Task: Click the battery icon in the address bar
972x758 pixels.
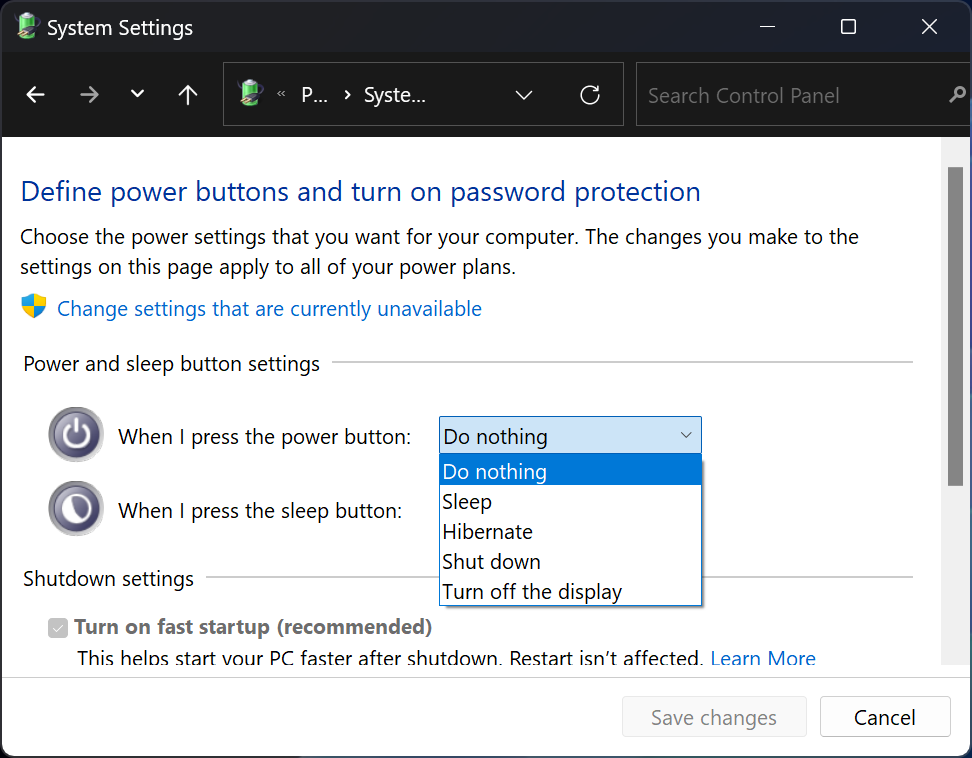Action: [x=251, y=93]
